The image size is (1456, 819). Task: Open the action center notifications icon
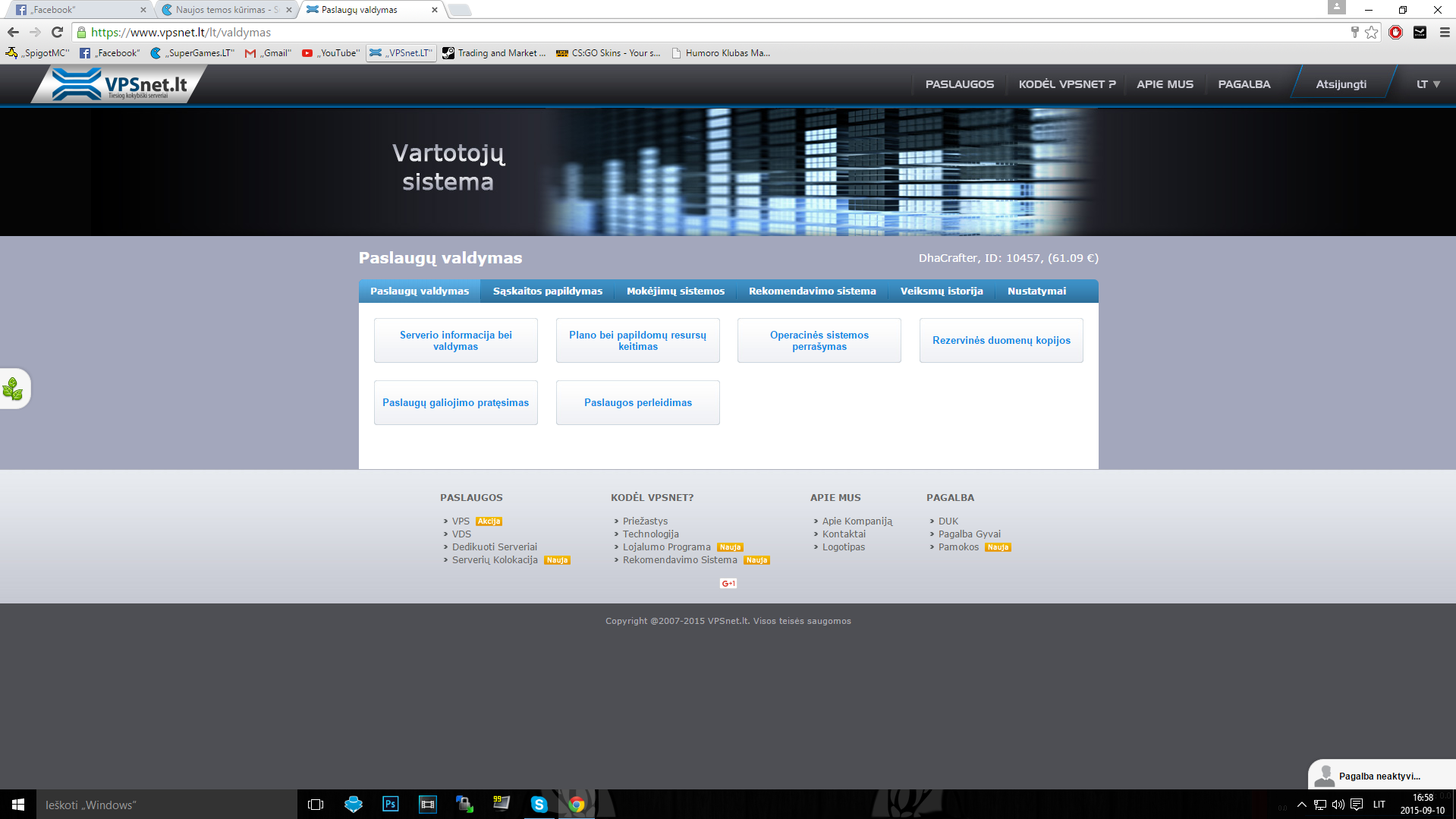[x=1357, y=805]
